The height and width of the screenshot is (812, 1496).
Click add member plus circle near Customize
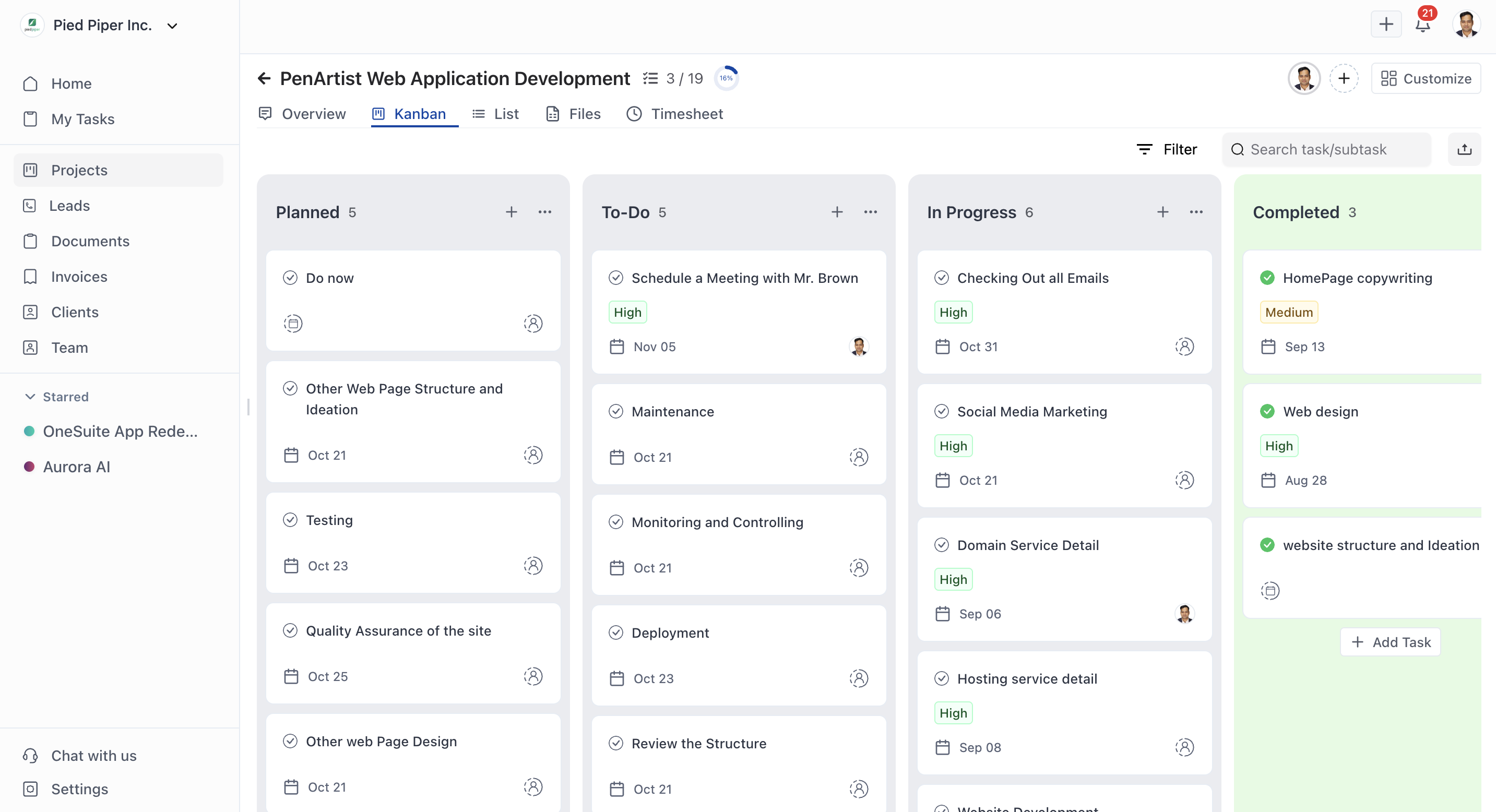(x=1344, y=78)
